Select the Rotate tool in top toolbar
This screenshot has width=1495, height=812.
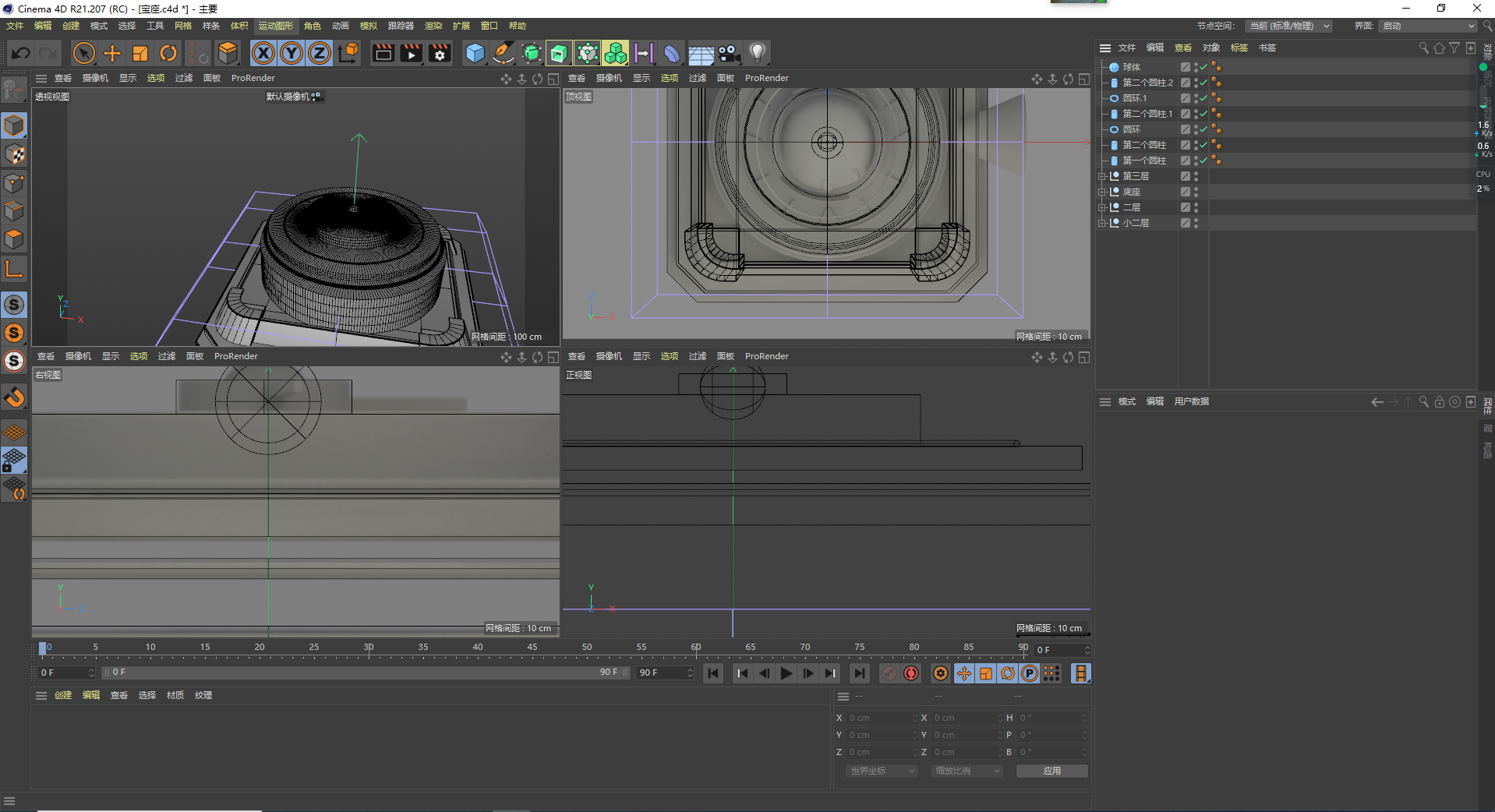168,53
